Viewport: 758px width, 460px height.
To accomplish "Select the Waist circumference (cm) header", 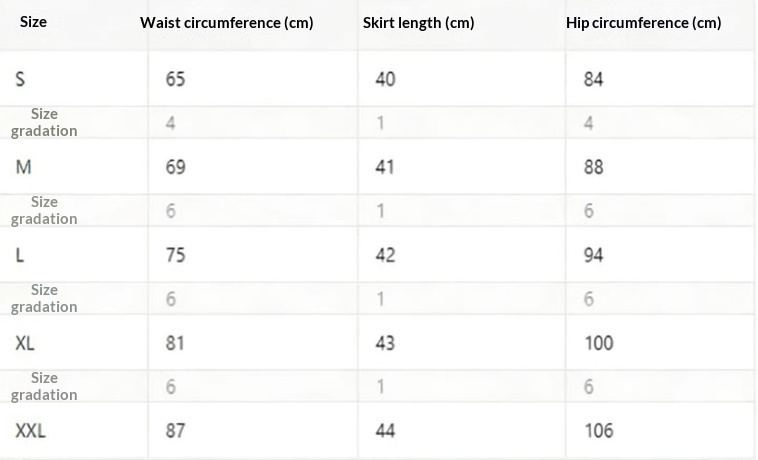I will 226,22.
